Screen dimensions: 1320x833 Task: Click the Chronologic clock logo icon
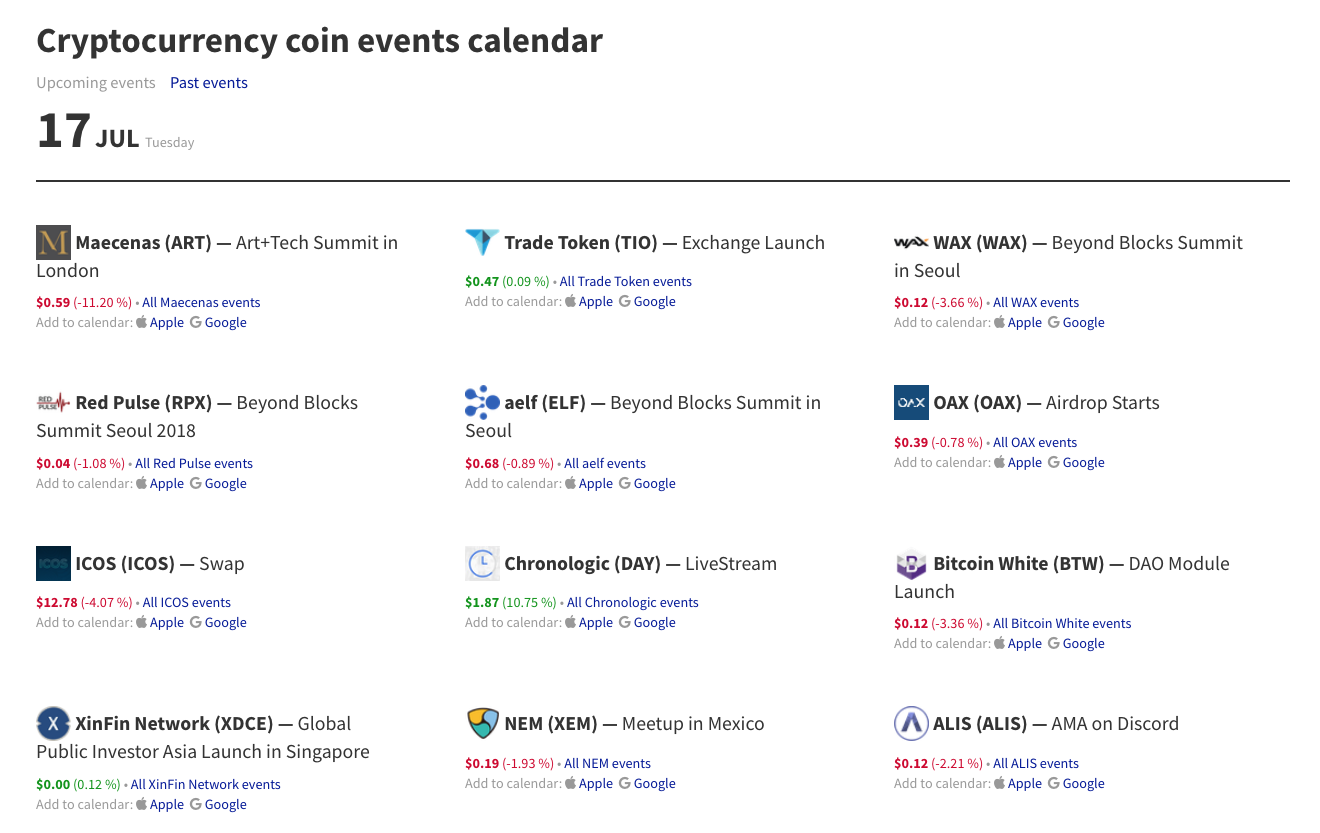482,563
